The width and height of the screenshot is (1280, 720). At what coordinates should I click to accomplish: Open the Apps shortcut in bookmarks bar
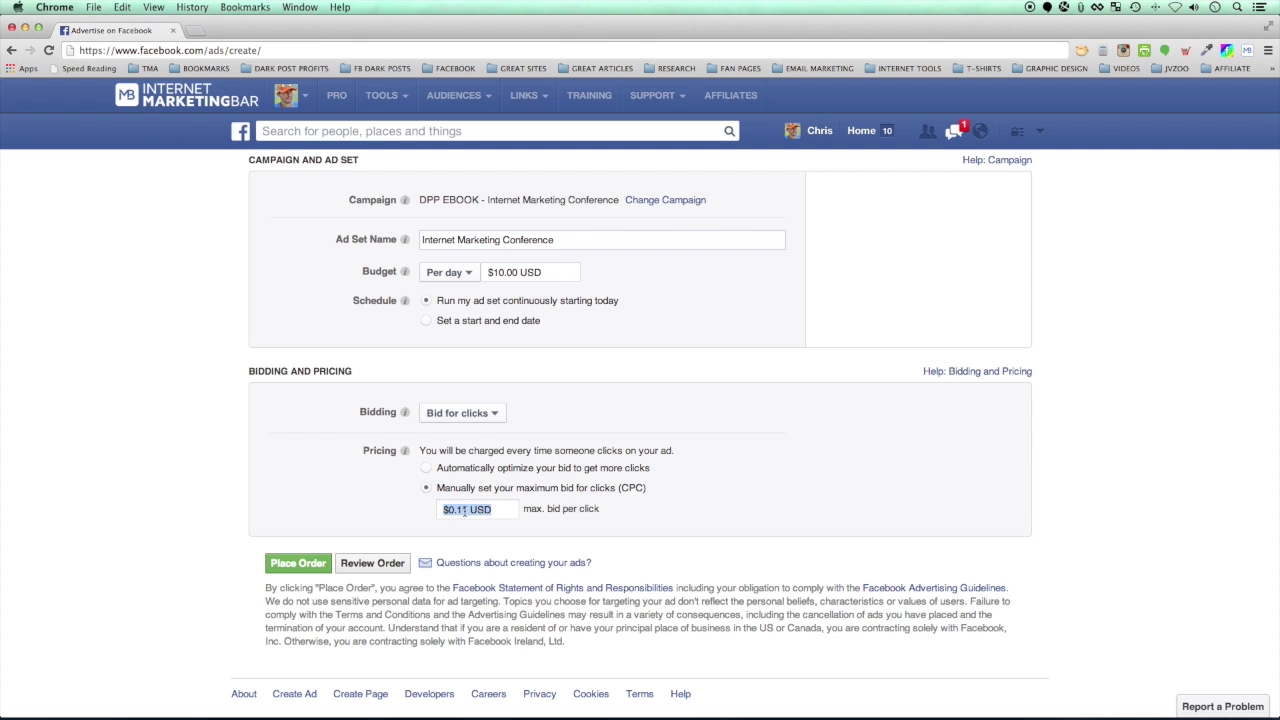(21, 68)
